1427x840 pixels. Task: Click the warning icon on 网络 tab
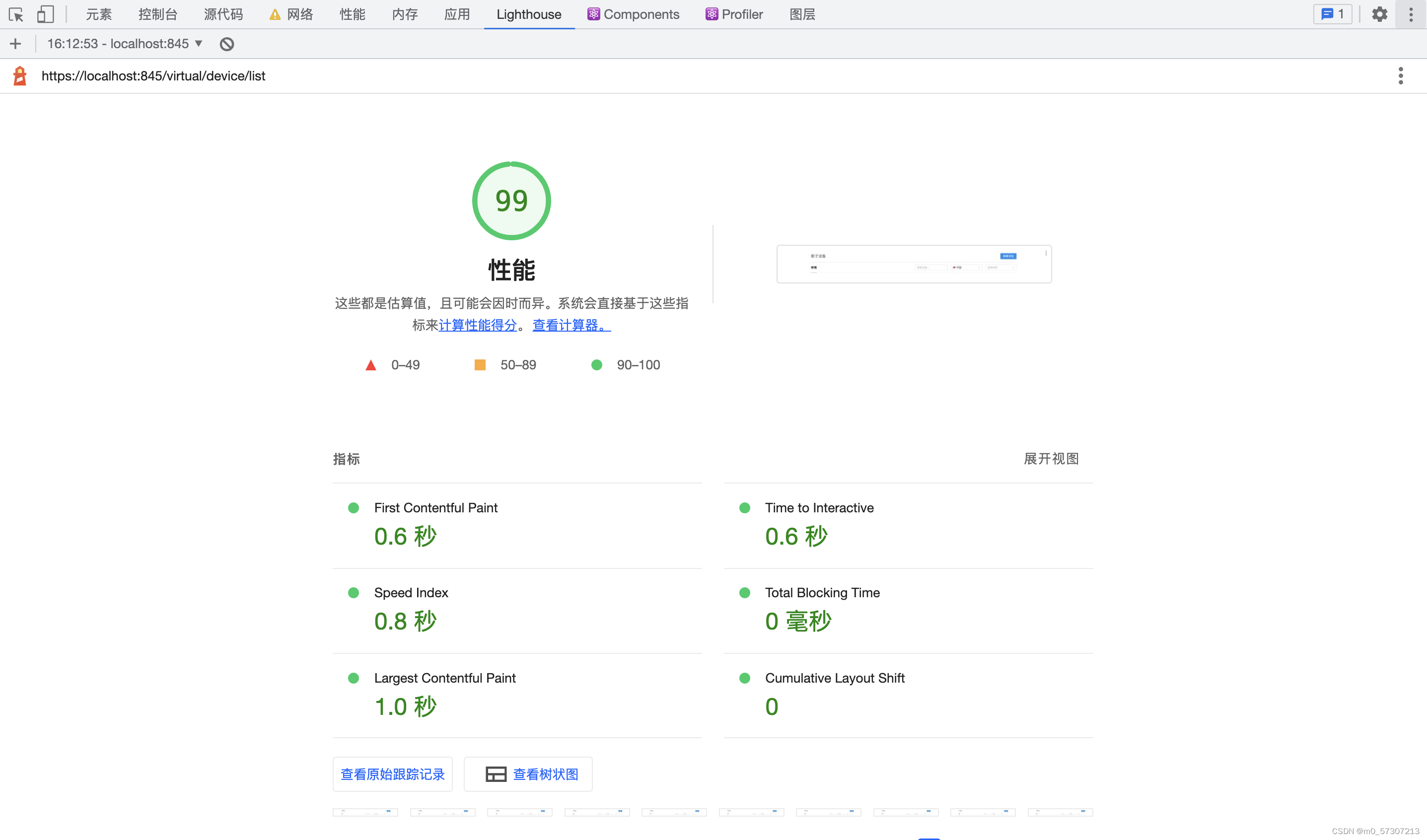pos(275,15)
